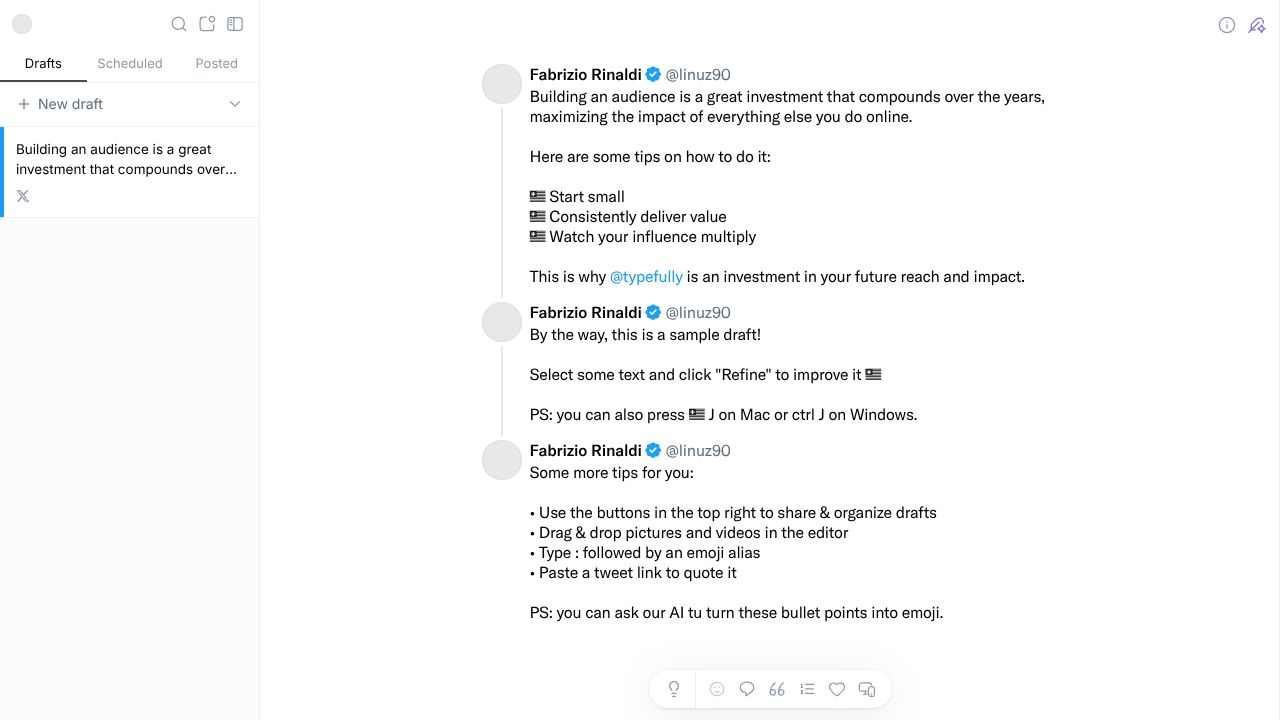Select the Drafts tab

pyautogui.click(x=43, y=63)
